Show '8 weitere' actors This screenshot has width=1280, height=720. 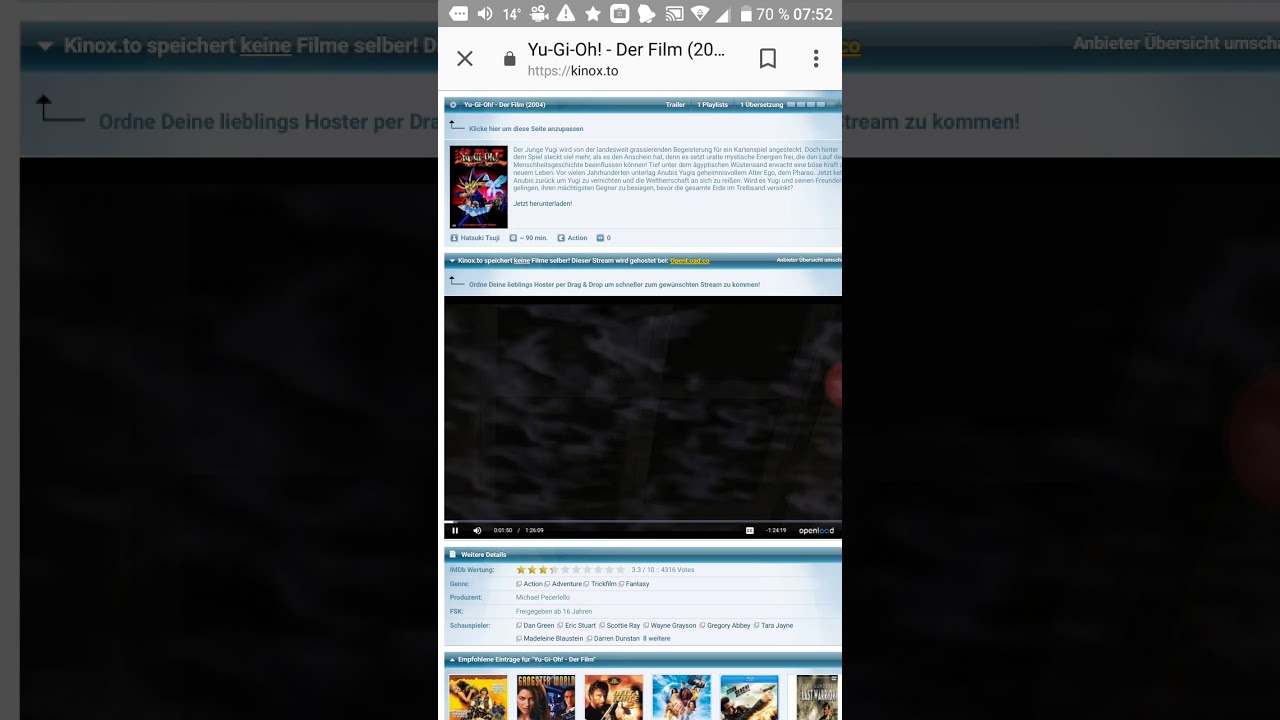(657, 638)
